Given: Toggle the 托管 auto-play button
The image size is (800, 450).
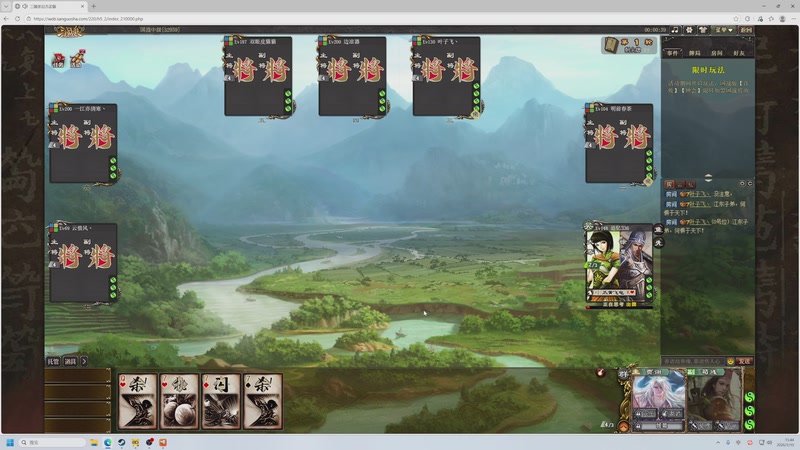Looking at the screenshot, I should [x=53, y=361].
